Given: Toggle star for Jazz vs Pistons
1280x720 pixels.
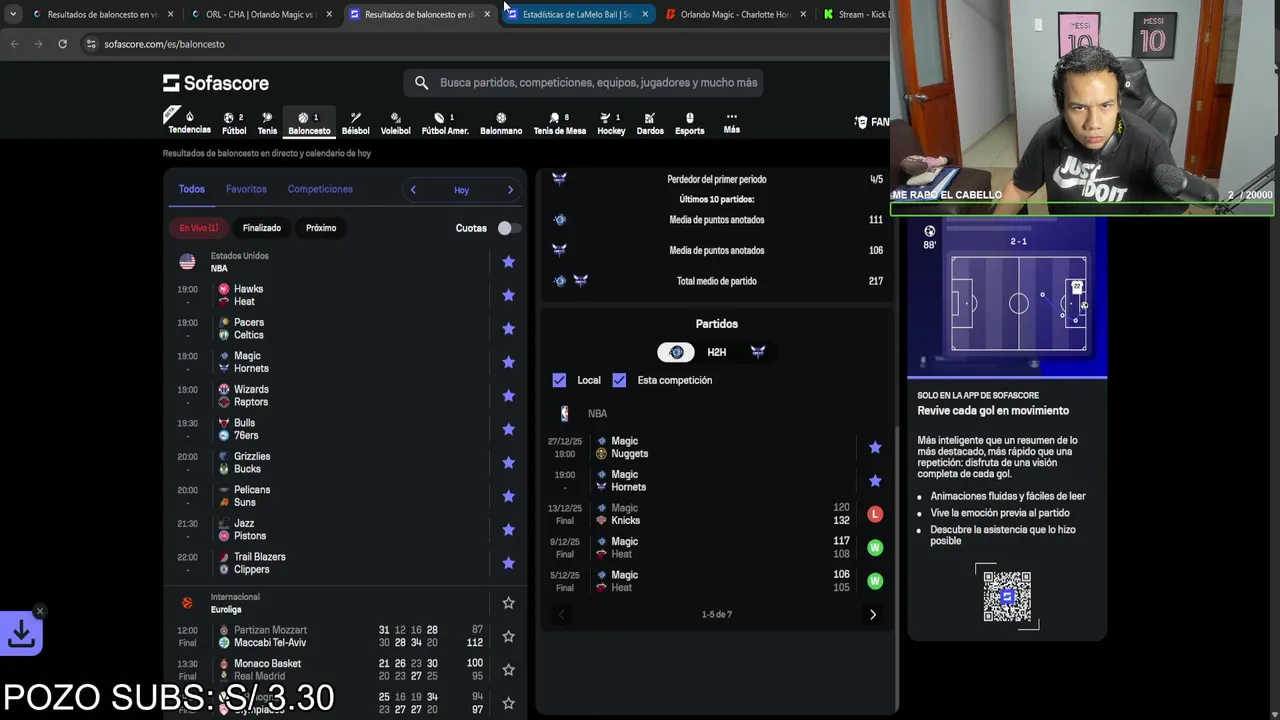Looking at the screenshot, I should click(x=508, y=530).
